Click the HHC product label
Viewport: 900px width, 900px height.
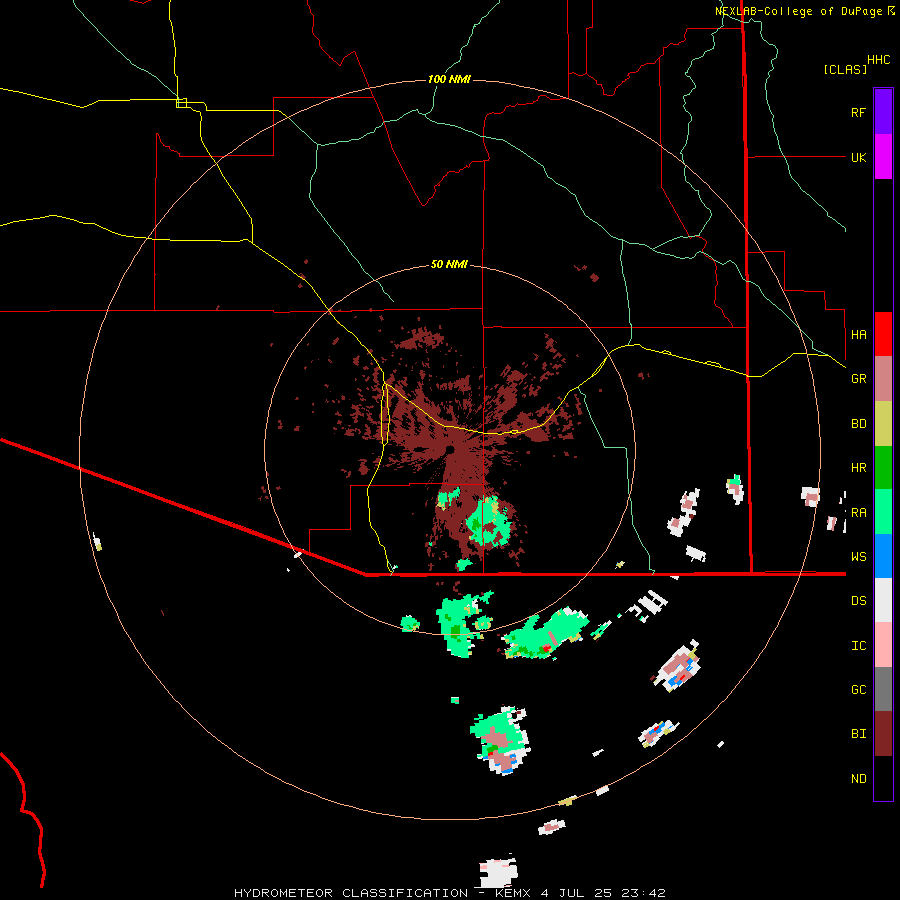coord(878,60)
